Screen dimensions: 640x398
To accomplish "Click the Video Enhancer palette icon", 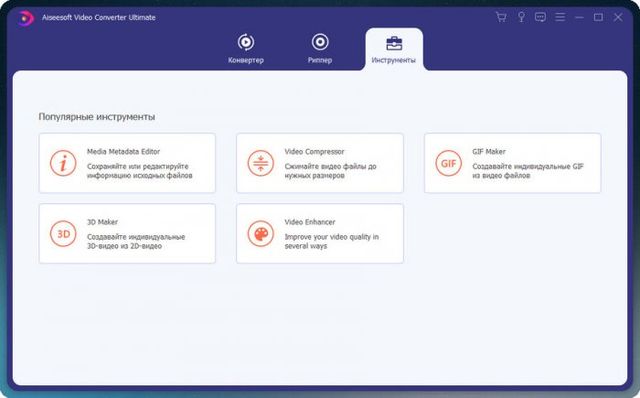I will (x=260, y=233).
